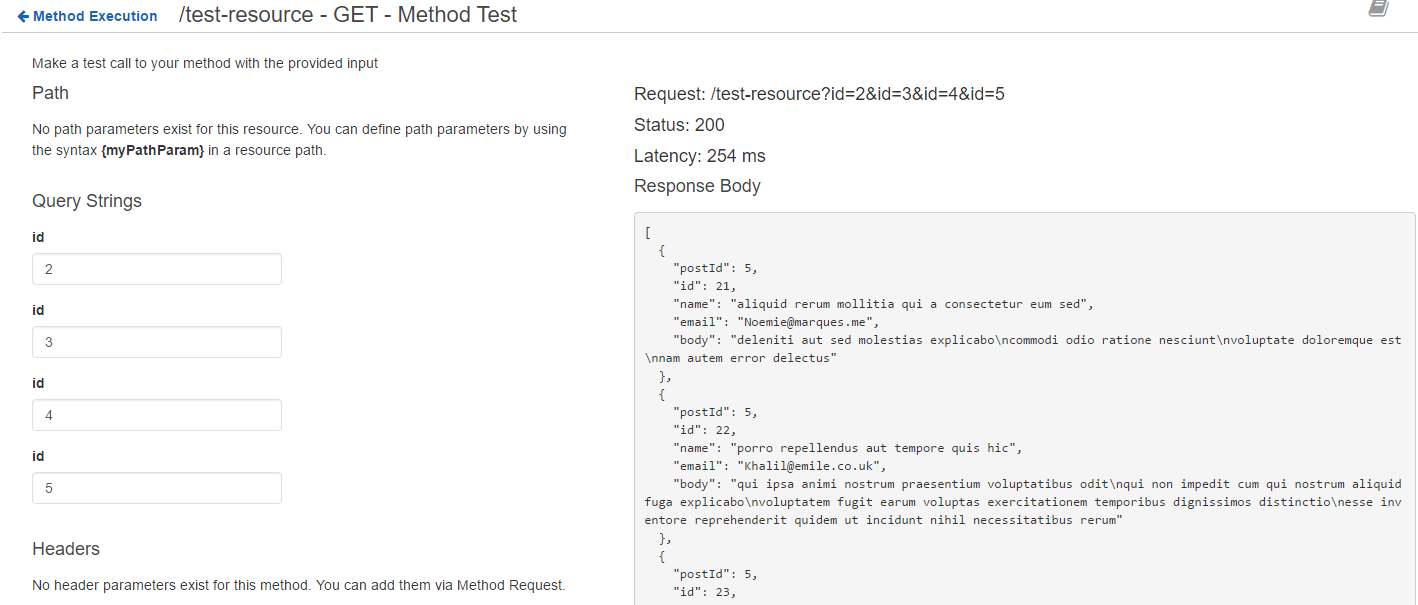
Task: Click the Headers section heading
Action: tap(66, 549)
